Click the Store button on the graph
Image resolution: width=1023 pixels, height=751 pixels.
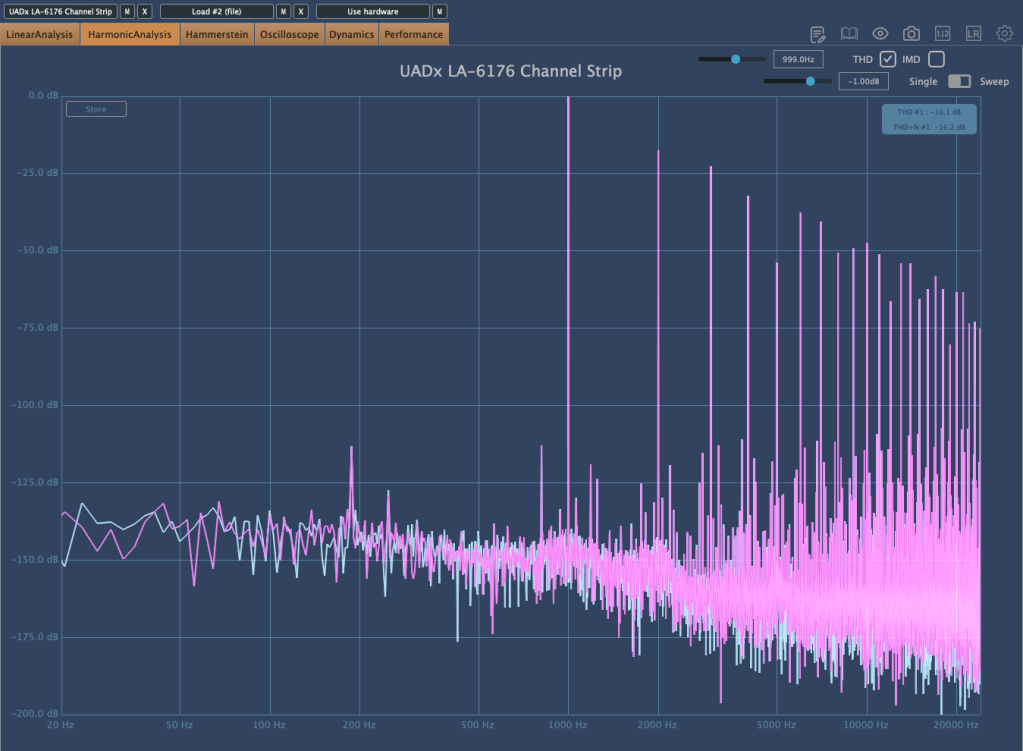96,109
